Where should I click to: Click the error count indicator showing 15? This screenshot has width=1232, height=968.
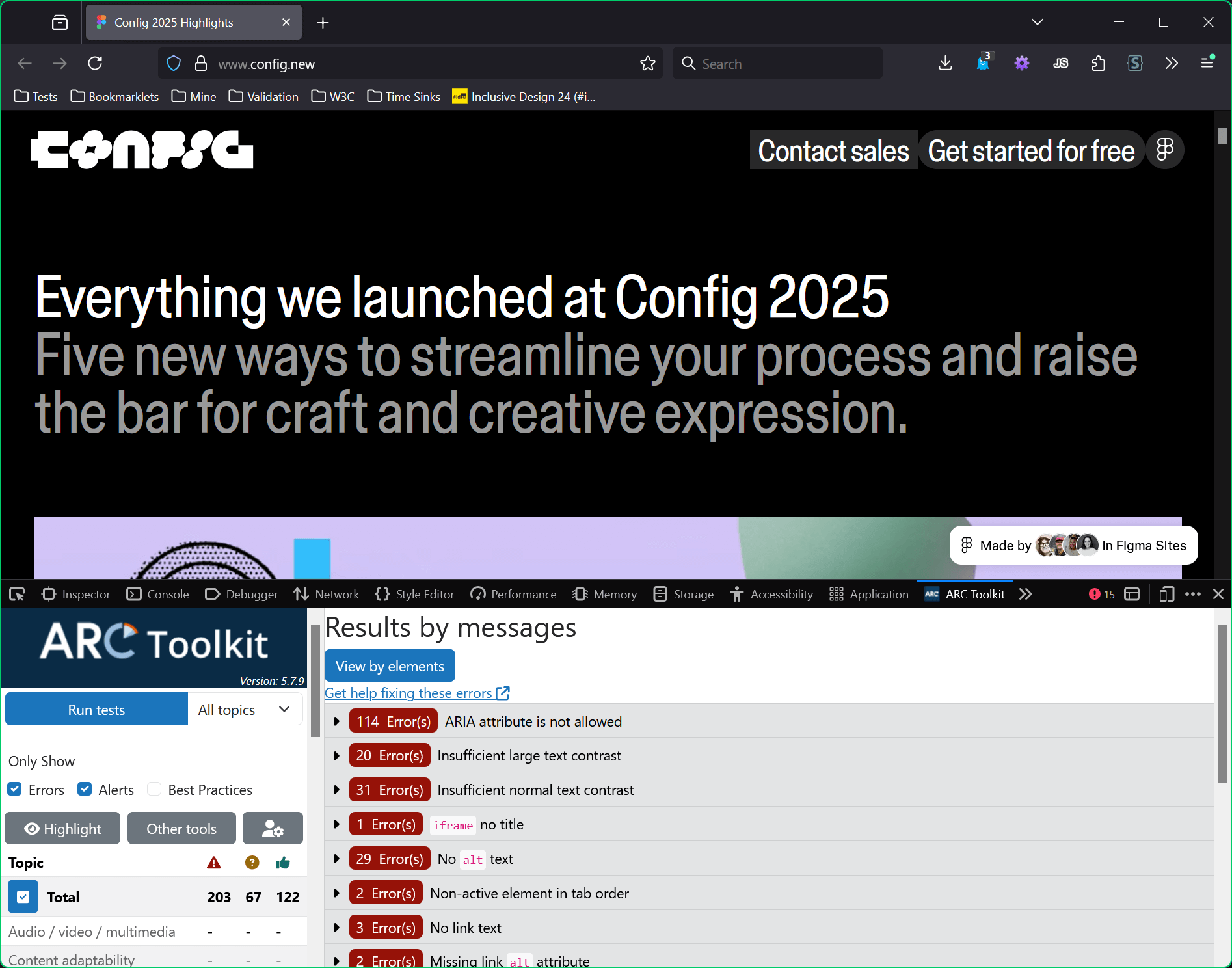[1102, 594]
